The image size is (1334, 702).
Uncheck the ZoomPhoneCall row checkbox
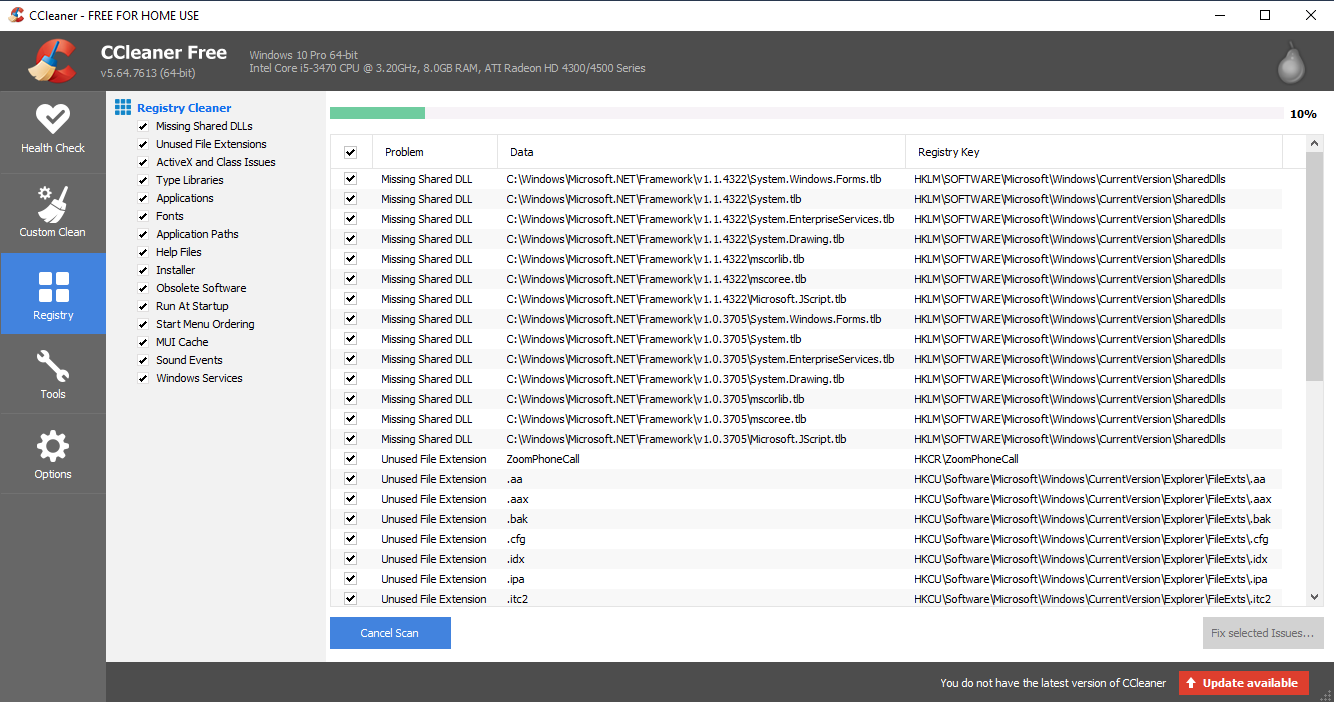(350, 459)
